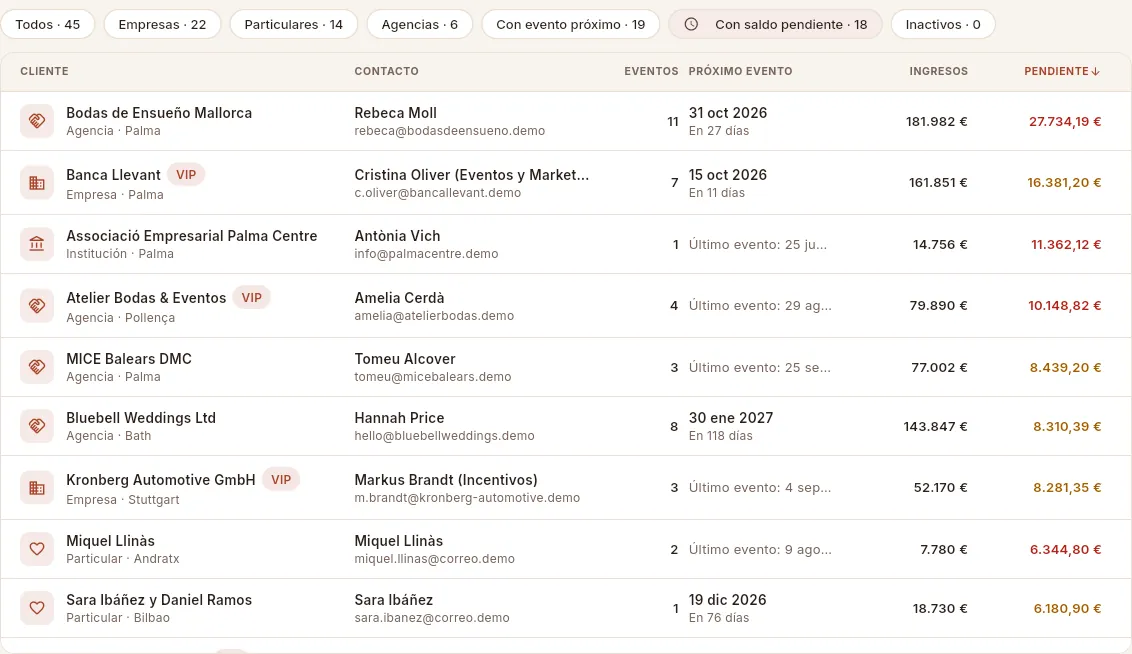The width and height of the screenshot is (1132, 654).
Task: Click the heart icon for Sara Ibáñez y Daniel Ramos
Action: (37, 608)
